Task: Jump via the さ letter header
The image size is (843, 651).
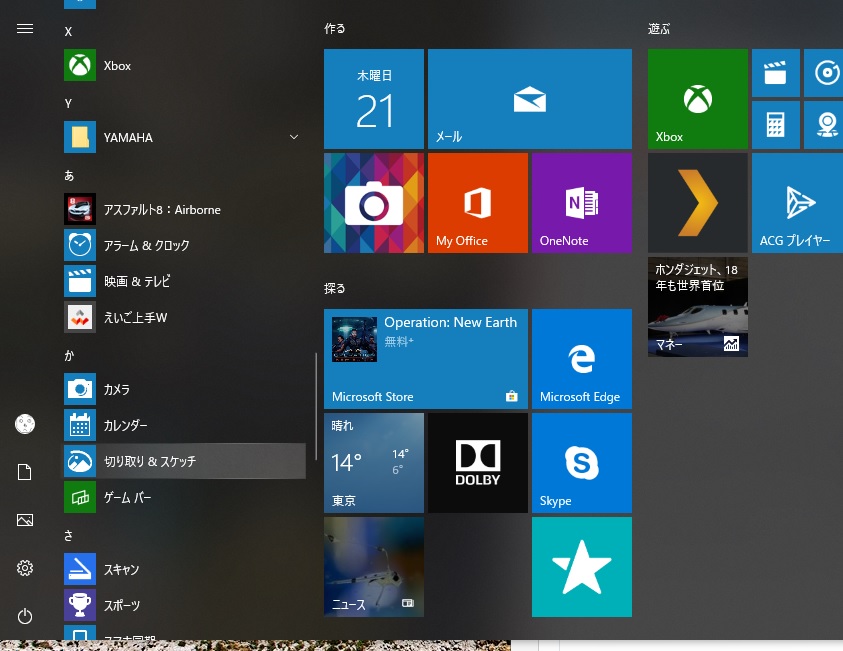Action: pyautogui.click(x=68, y=535)
